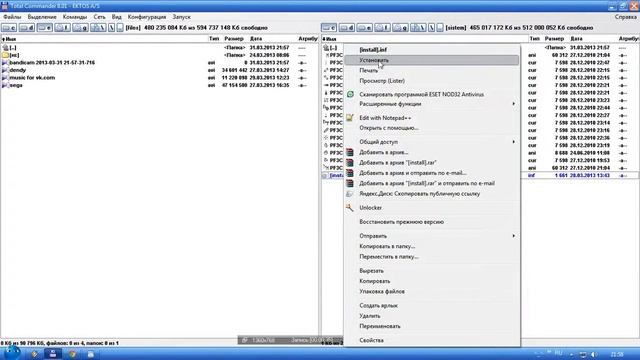640x360 pixels.
Task: Click the volume icon in system tray
Action: click(x=594, y=354)
